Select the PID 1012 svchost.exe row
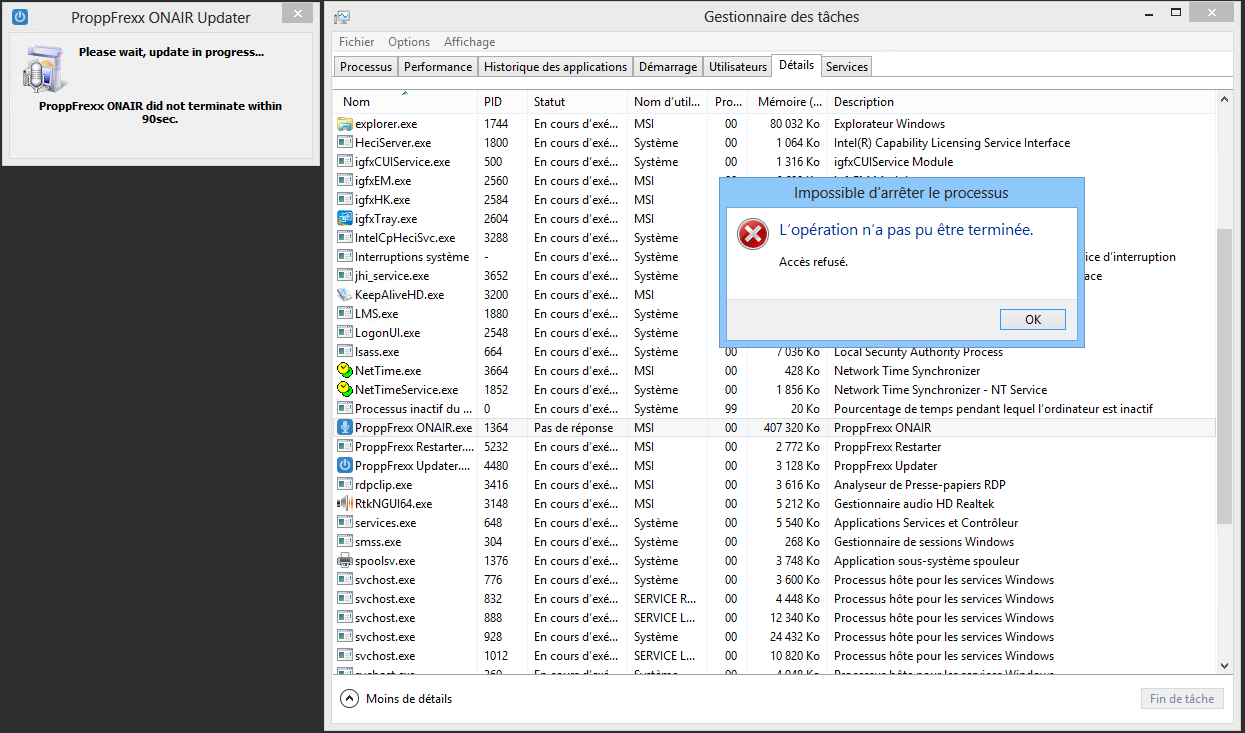This screenshot has height=733, width=1245. pyautogui.click(x=775, y=656)
